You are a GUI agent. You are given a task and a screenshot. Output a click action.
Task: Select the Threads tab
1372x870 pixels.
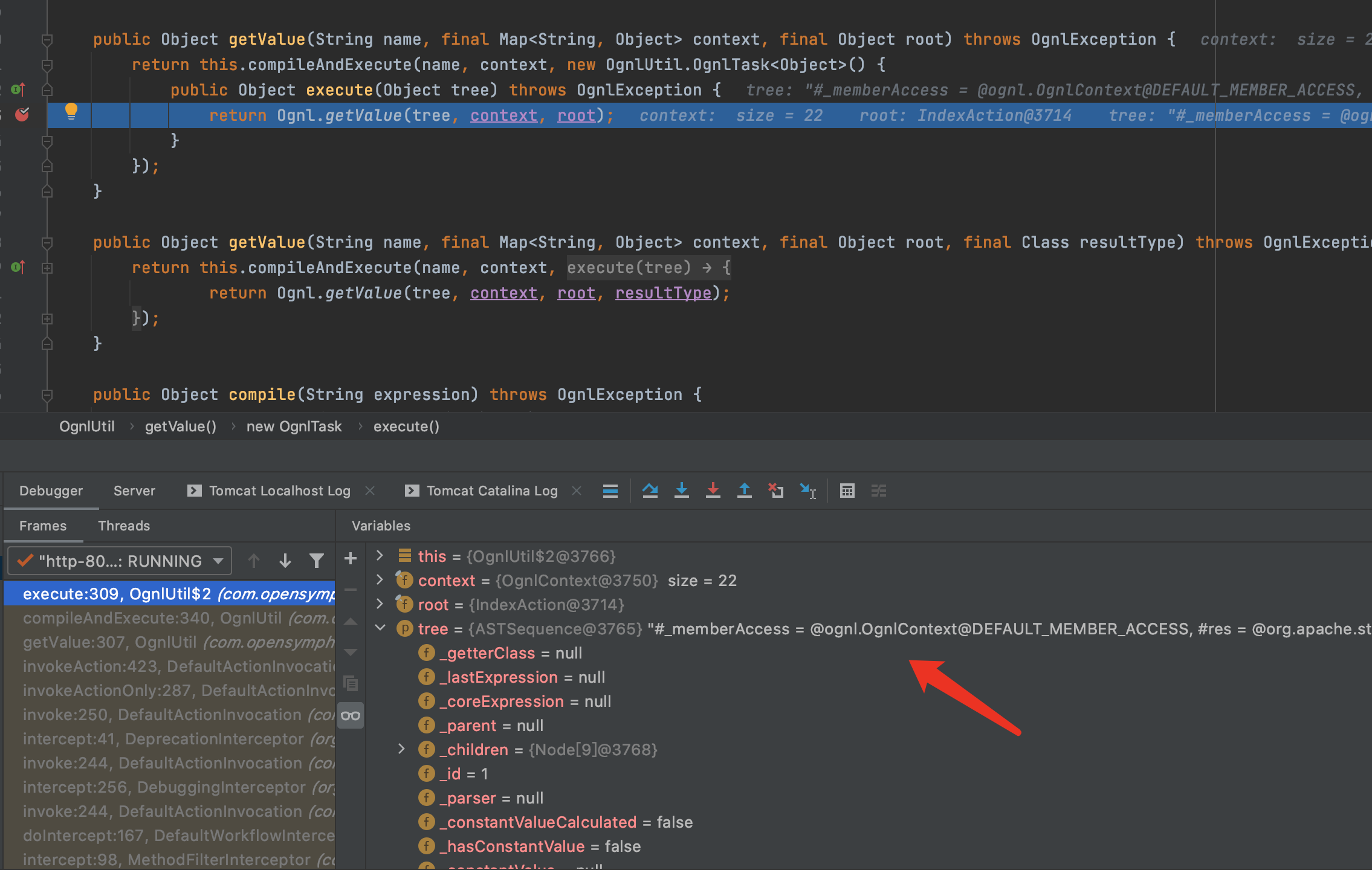pyautogui.click(x=124, y=526)
